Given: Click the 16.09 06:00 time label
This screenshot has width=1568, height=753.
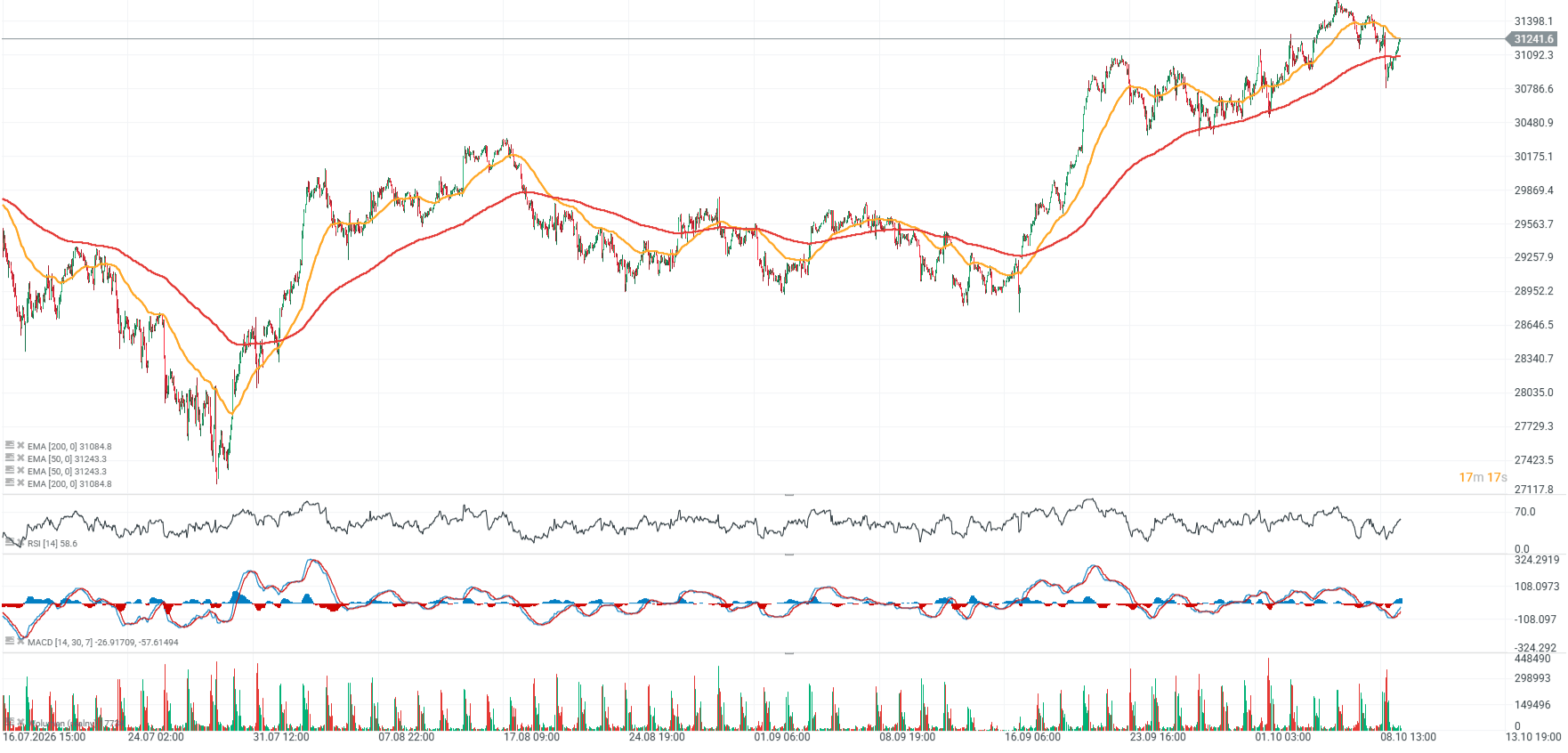Looking at the screenshot, I should 1032,737.
